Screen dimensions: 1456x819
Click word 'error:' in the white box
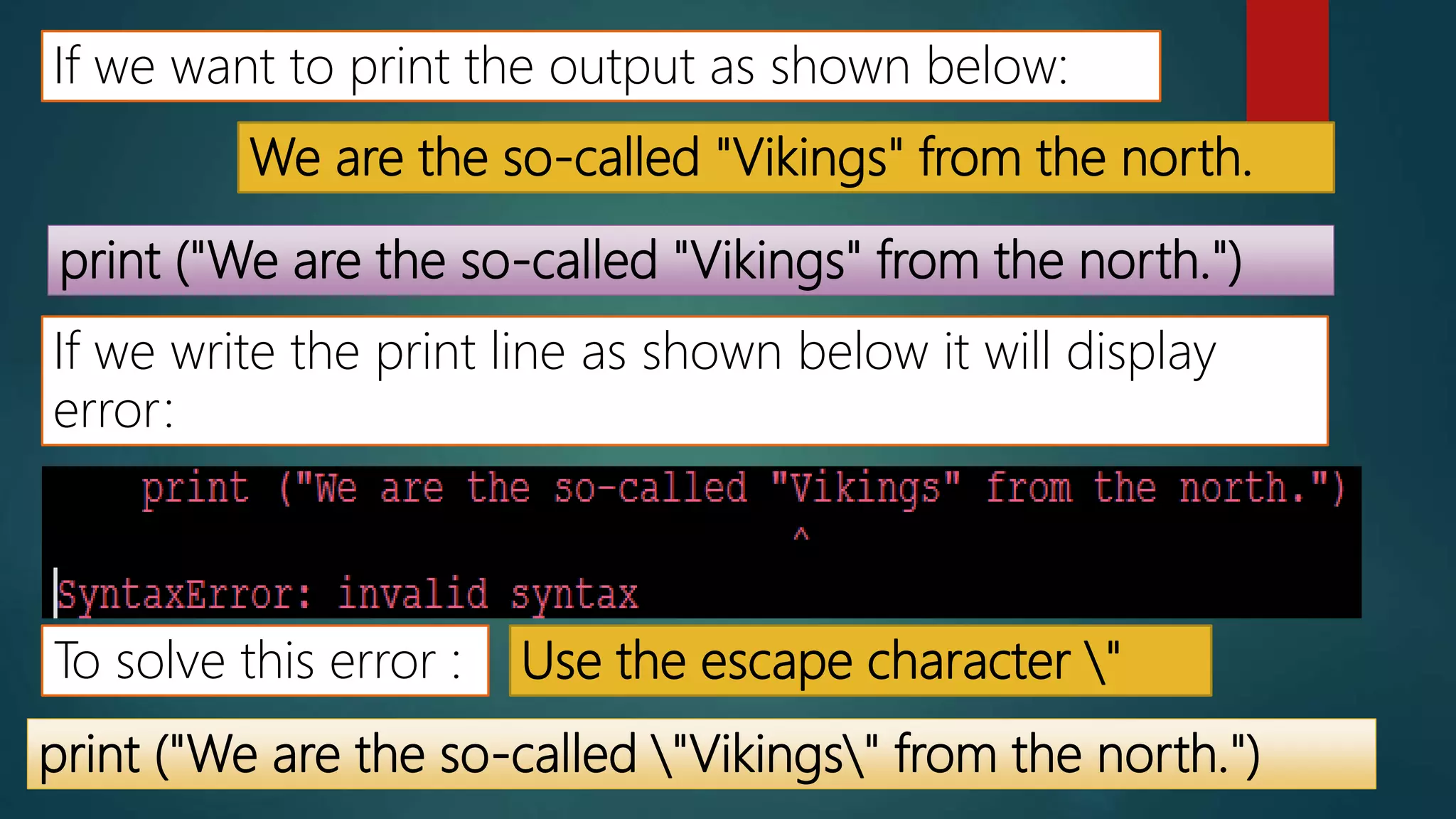click(x=114, y=412)
